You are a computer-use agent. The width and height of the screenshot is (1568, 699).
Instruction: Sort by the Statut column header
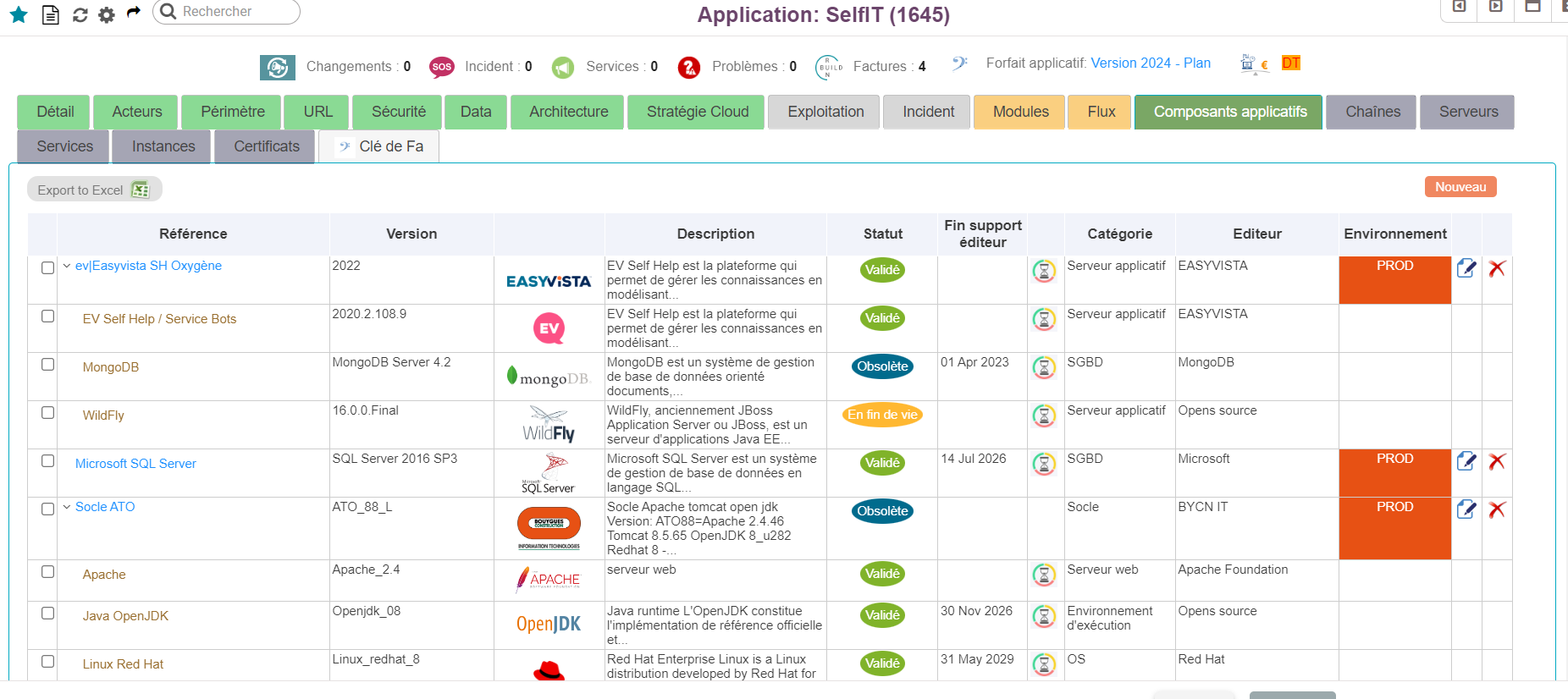click(882, 234)
